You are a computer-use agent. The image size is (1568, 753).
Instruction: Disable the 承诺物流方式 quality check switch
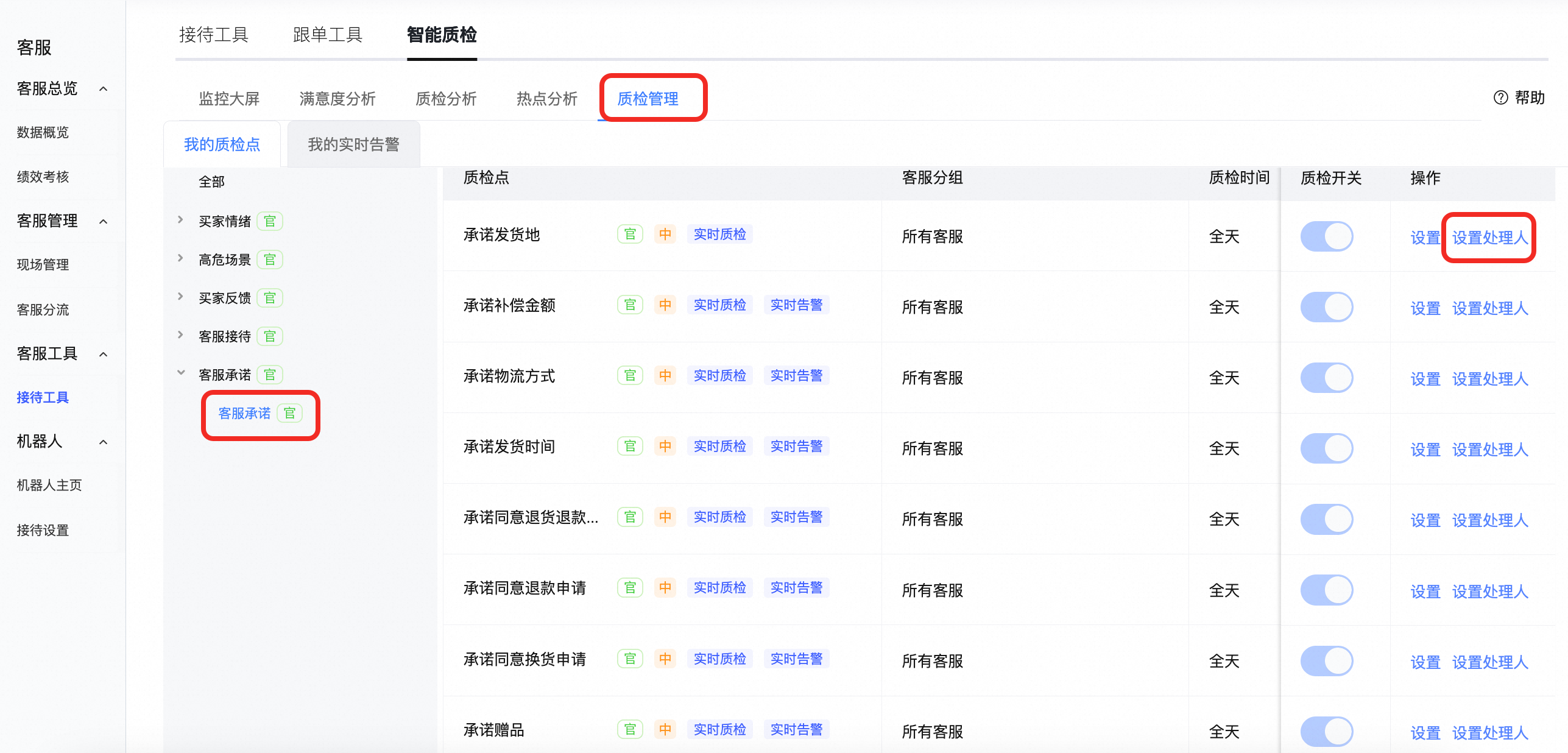pos(1327,378)
